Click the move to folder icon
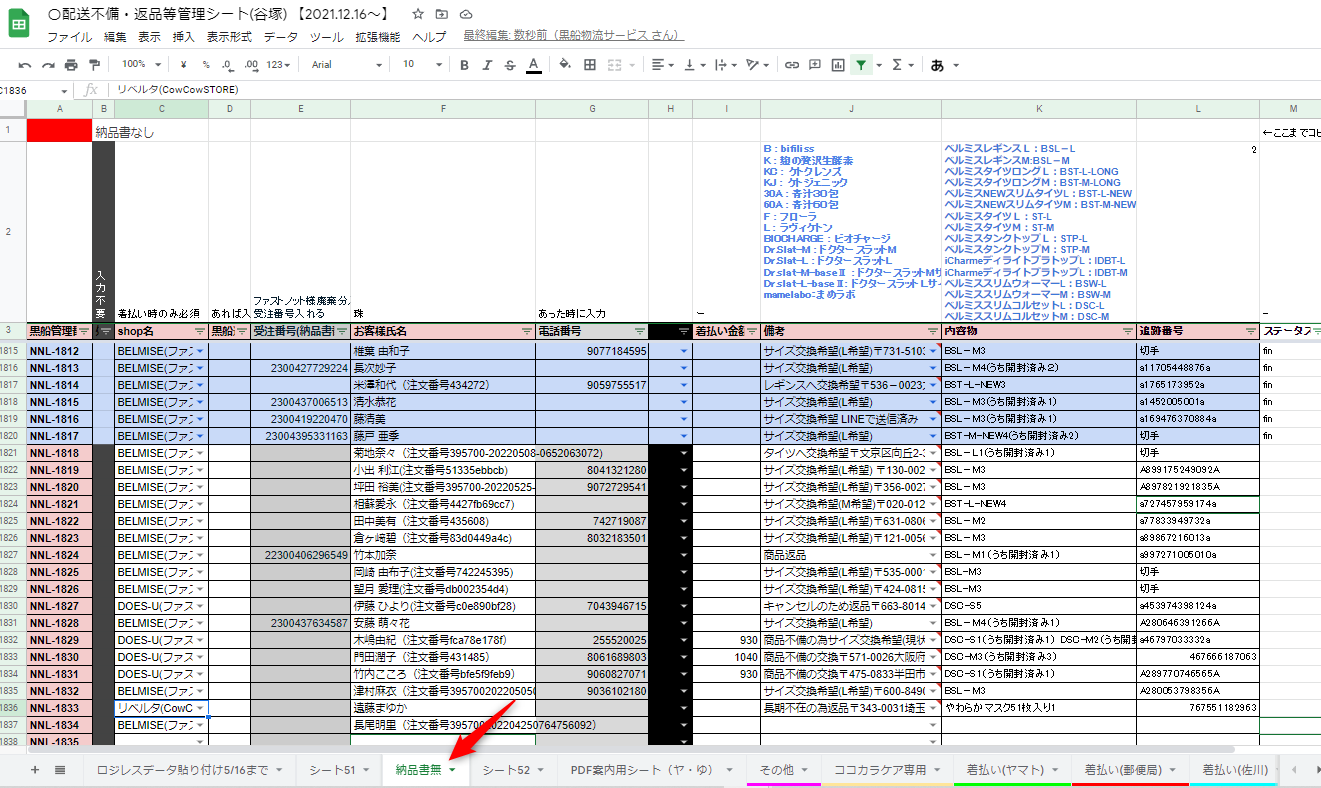Viewport: 1321px width, 788px height. coord(442,14)
